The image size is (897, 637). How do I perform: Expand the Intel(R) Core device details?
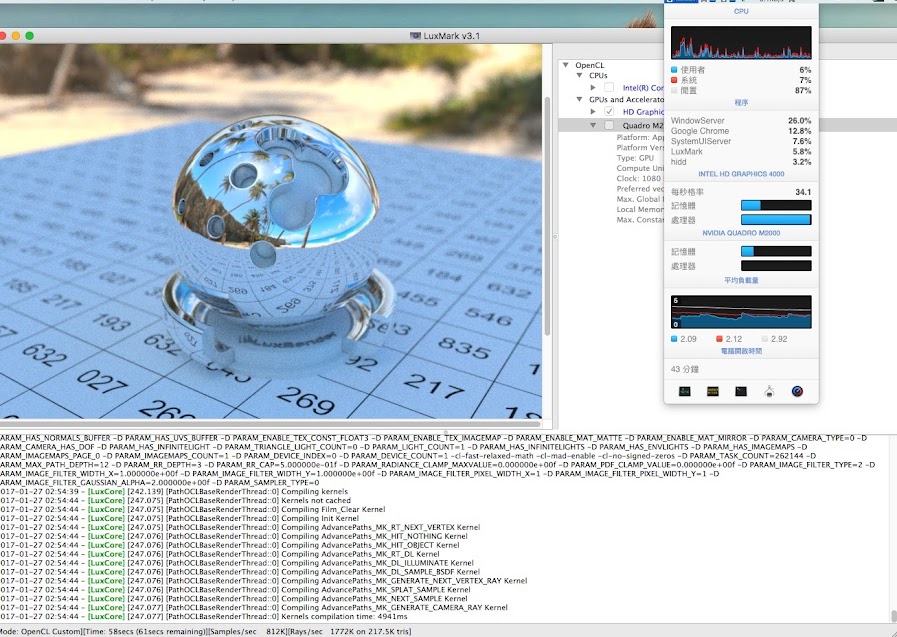(x=593, y=87)
